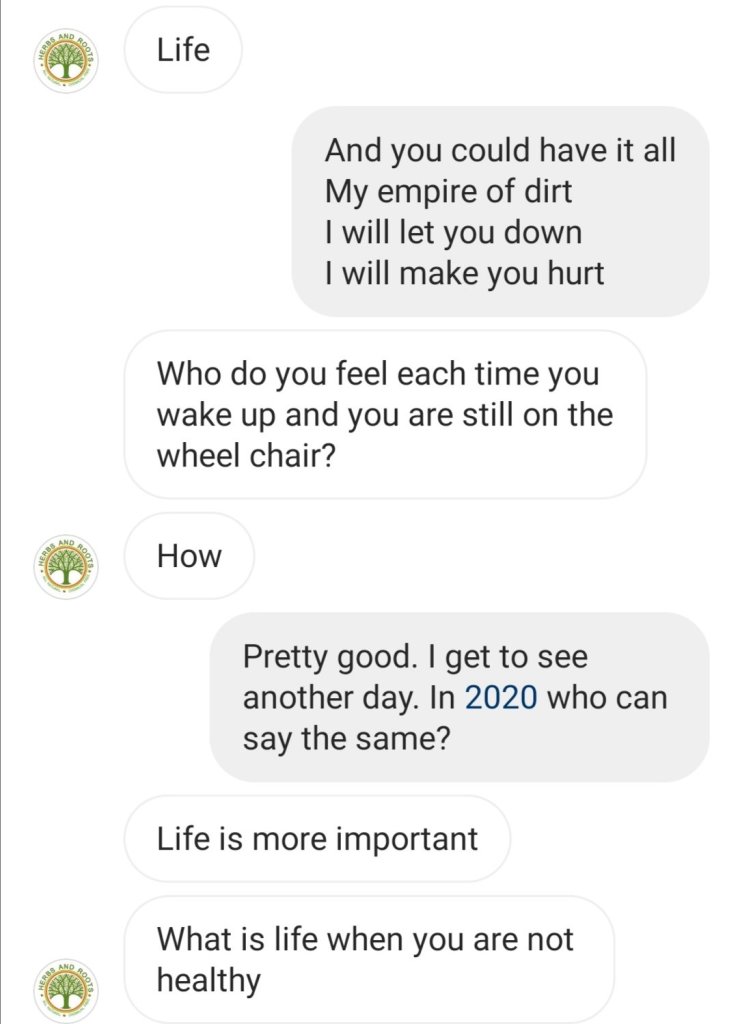Viewport: 738px width, 1024px height.
Task: Tap the "Who do you feel each time" text
Action: (377, 375)
